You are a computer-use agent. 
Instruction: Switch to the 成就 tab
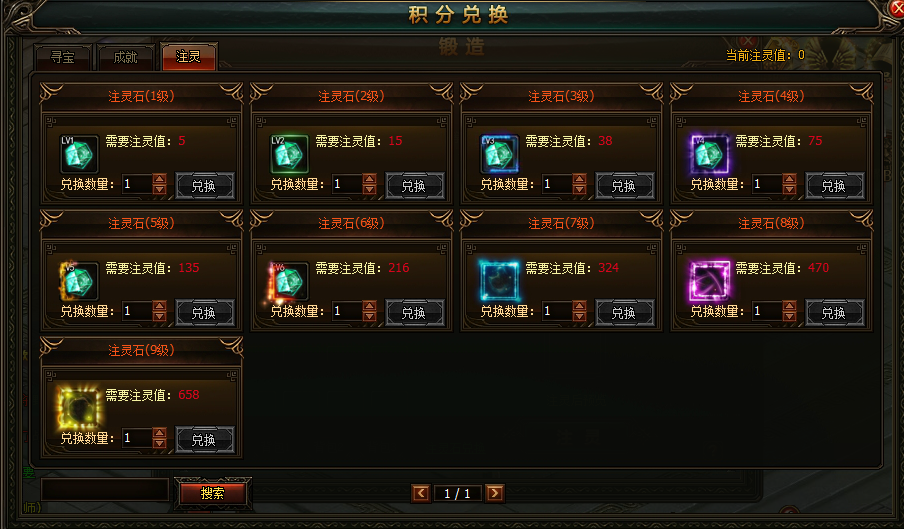tap(126, 57)
